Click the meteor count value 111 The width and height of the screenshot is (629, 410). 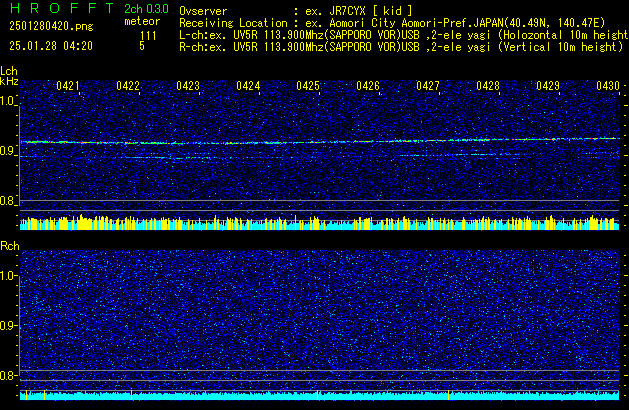[x=148, y=36]
